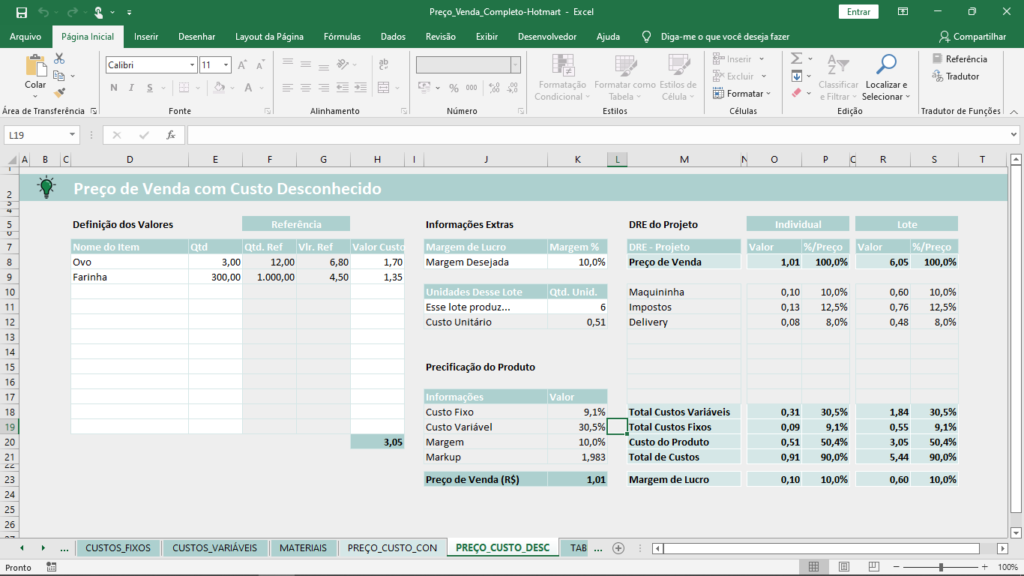Apply percent style from Número group
Viewport: 1024px width, 576px height.
453,88
